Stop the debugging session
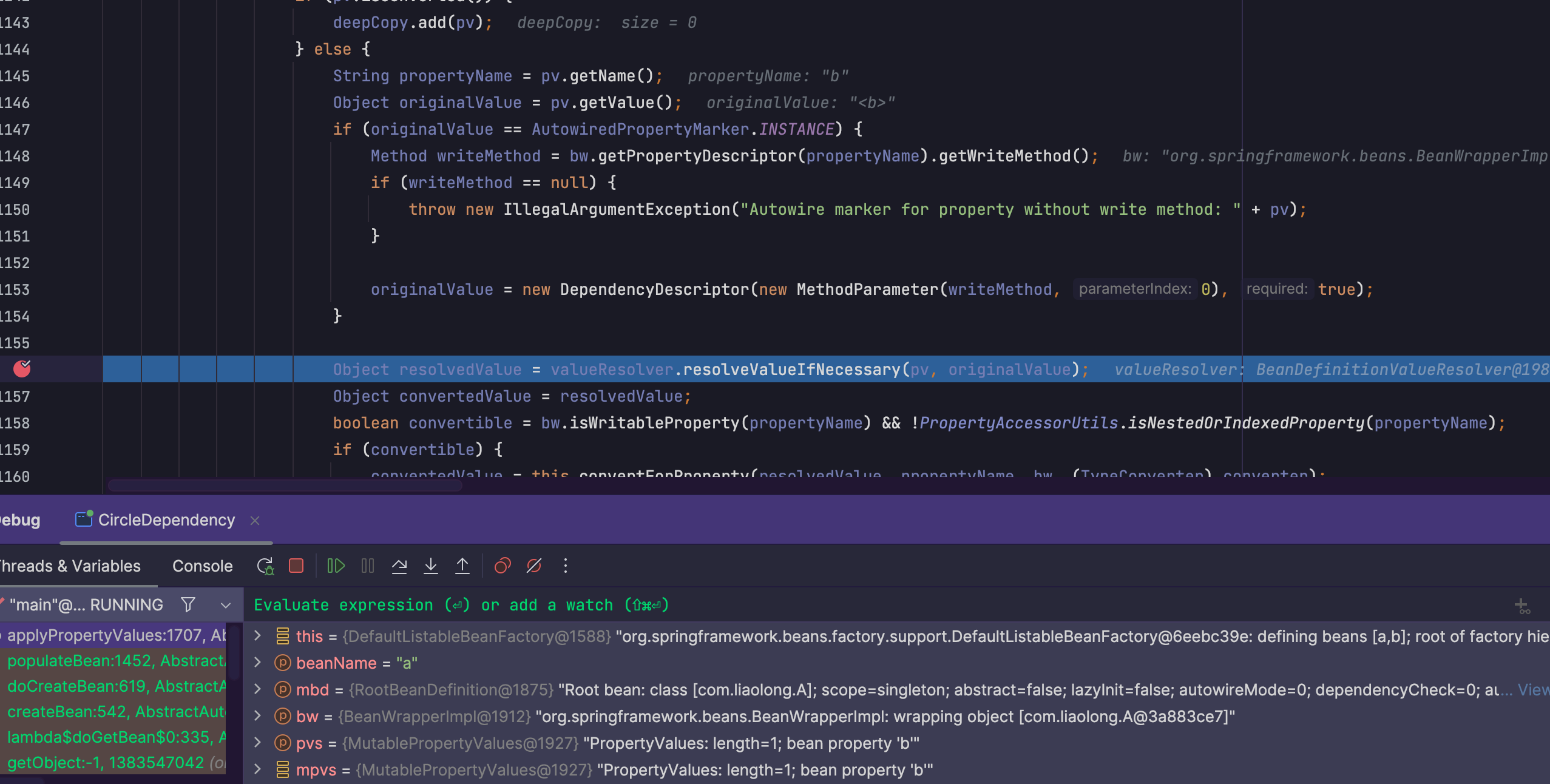 point(296,566)
